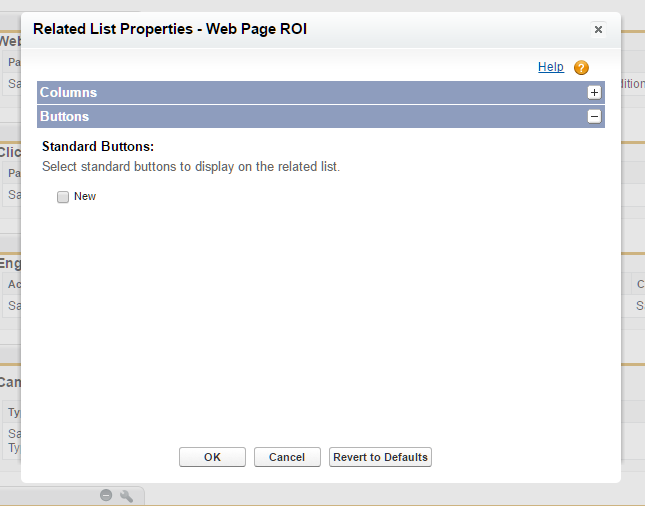Click the "Select standard buttons" description text
The height and width of the screenshot is (506, 645).
[x=191, y=166]
